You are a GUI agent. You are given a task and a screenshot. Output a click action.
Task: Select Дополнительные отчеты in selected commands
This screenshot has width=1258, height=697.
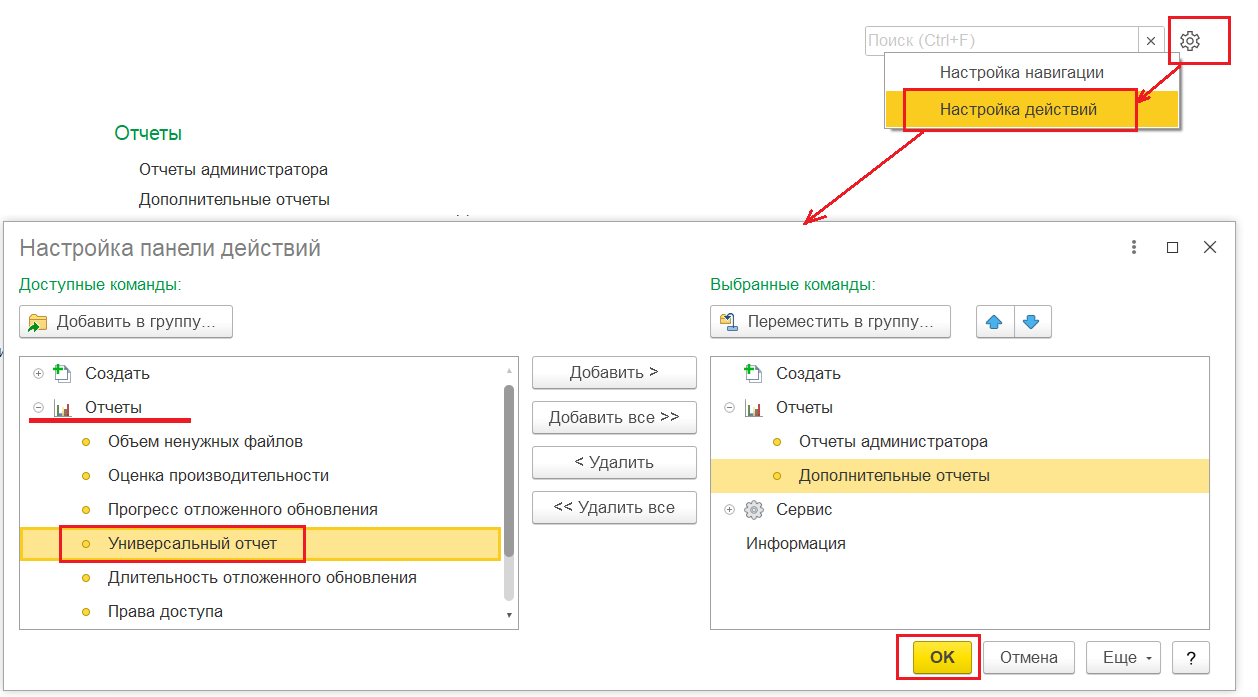click(893, 476)
